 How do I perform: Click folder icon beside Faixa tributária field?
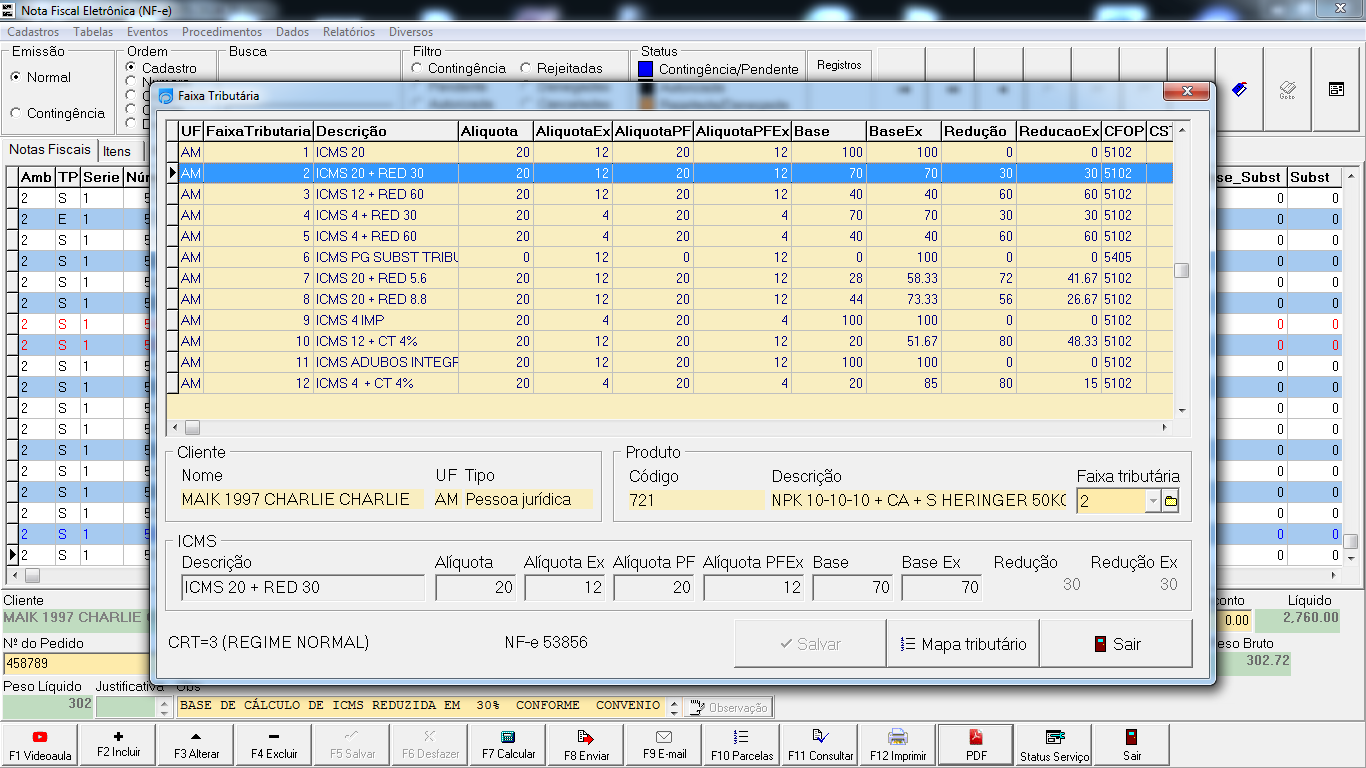pos(1171,502)
